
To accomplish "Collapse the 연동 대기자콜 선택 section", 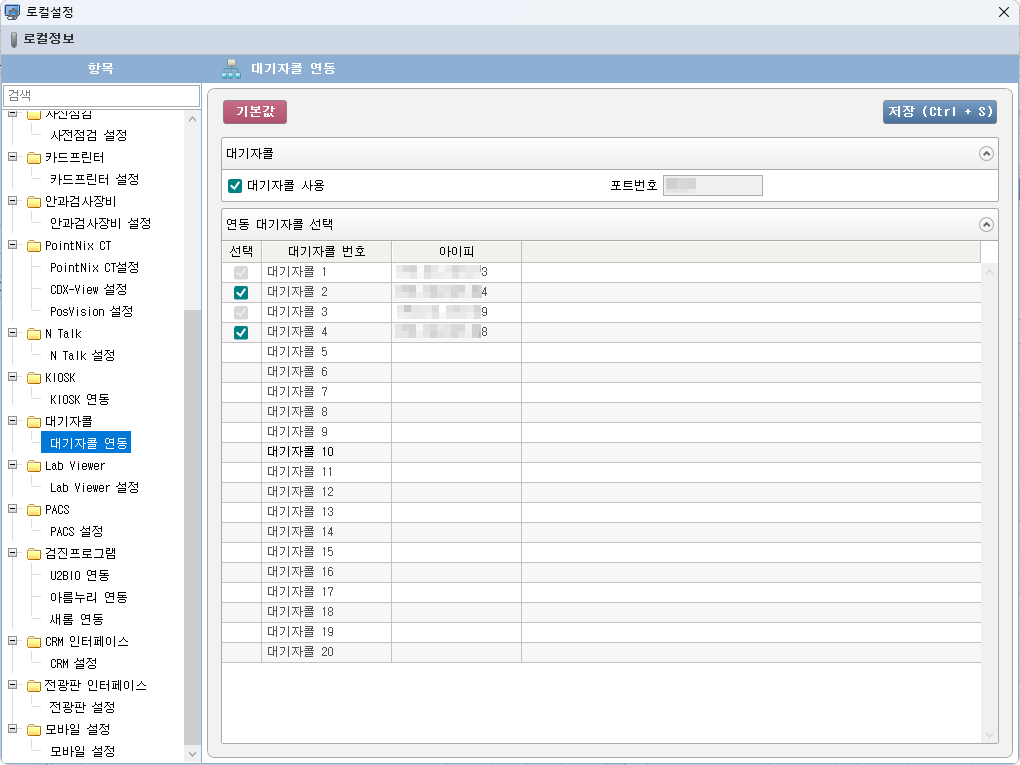I will point(986,225).
